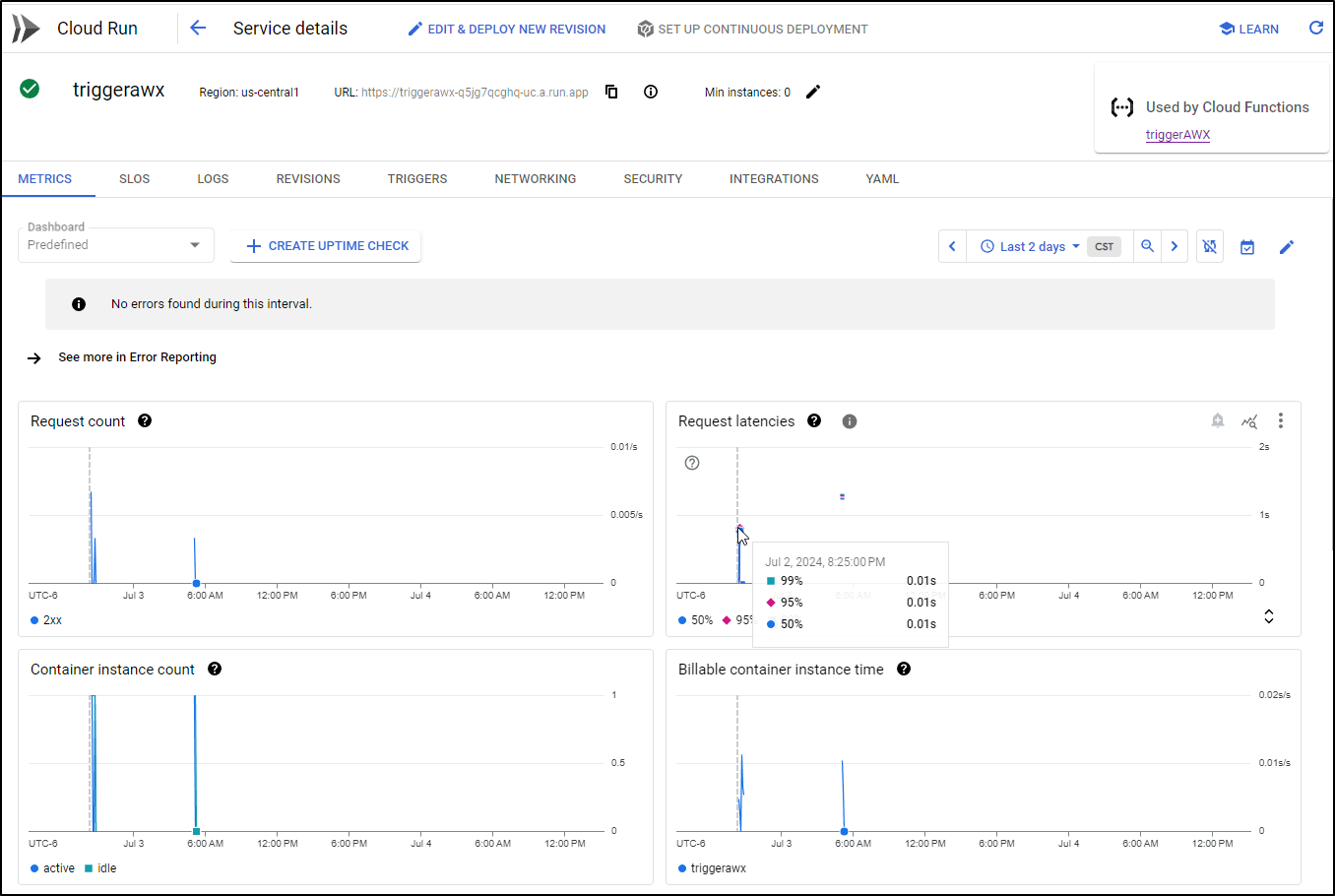Click the info icon in the no-errors banner

point(79,304)
